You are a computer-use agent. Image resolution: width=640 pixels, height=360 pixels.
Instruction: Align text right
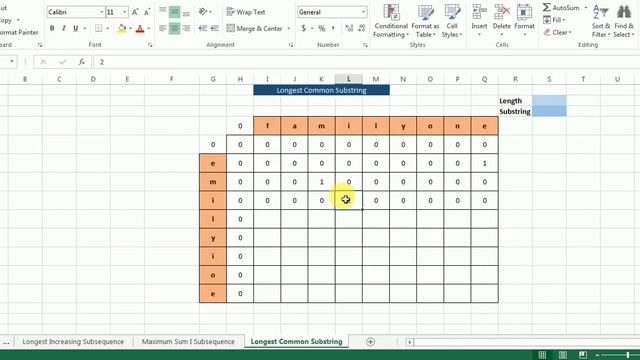pos(186,29)
